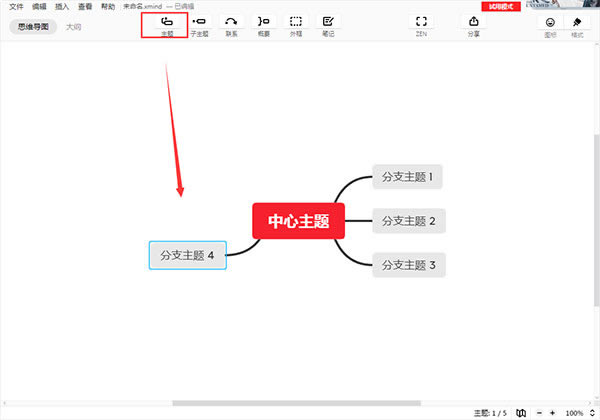Select the 中心主题 central node
Screen dimensions: 600x420
(298, 221)
